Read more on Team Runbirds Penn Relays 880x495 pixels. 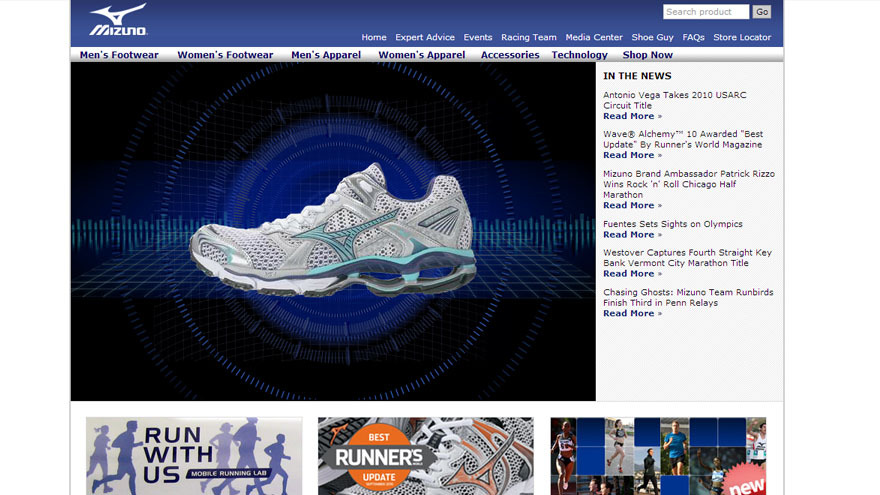point(632,313)
